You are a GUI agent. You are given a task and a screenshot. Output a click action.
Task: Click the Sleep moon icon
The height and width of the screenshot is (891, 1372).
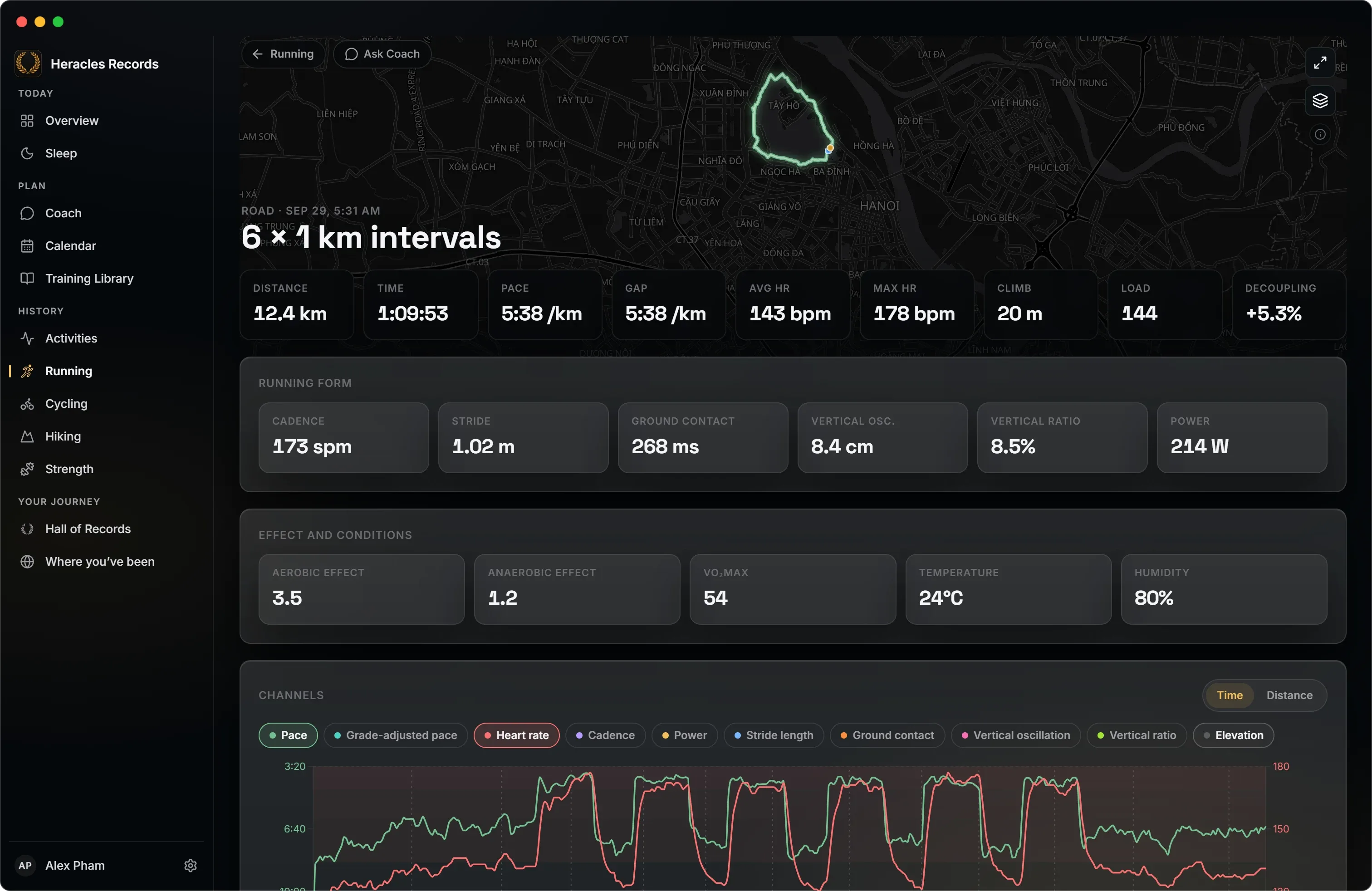(27, 153)
